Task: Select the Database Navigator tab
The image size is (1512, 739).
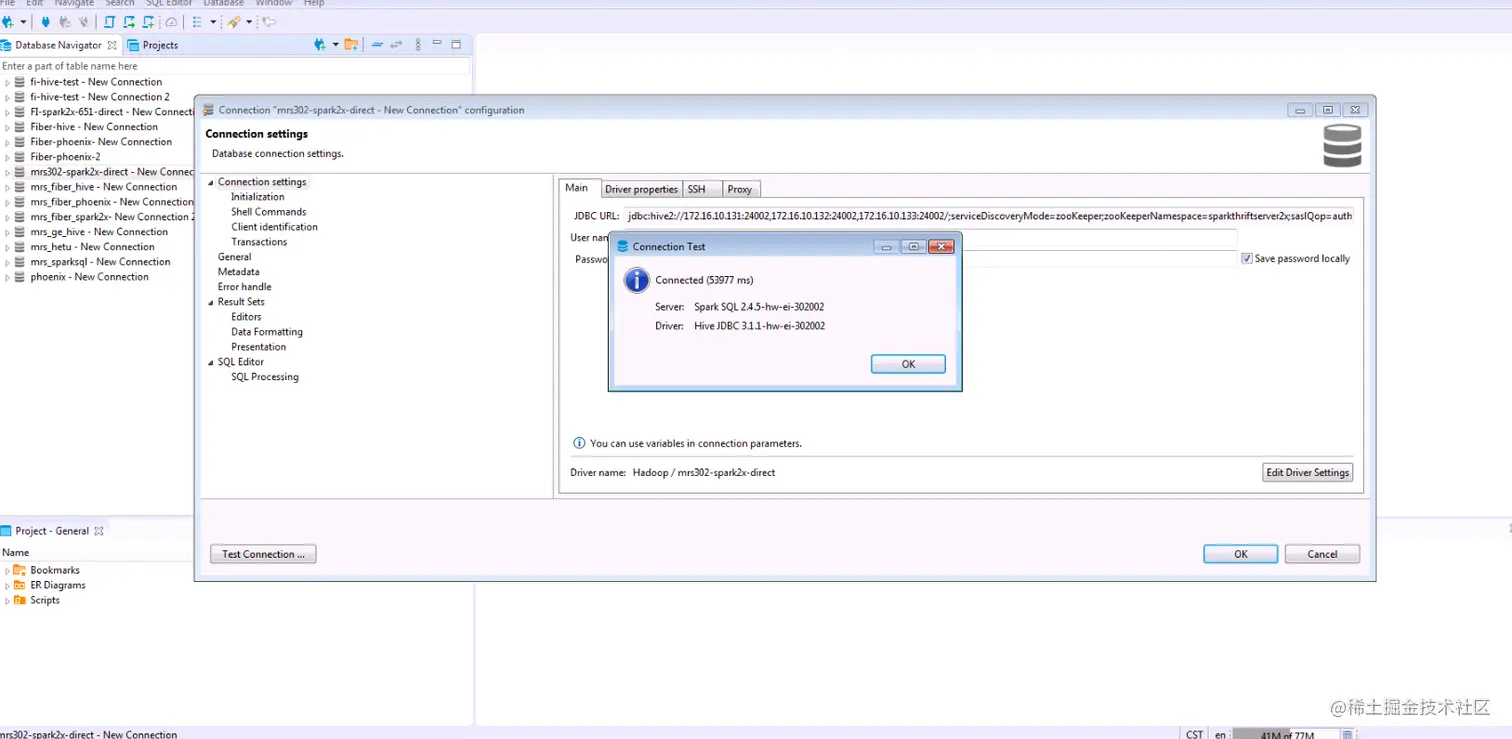Action: [58, 45]
